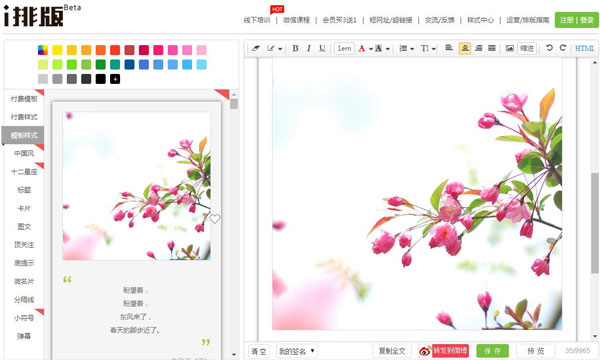Justify text alignment
Image resolution: width=600 pixels, height=360 pixels.
coord(492,48)
